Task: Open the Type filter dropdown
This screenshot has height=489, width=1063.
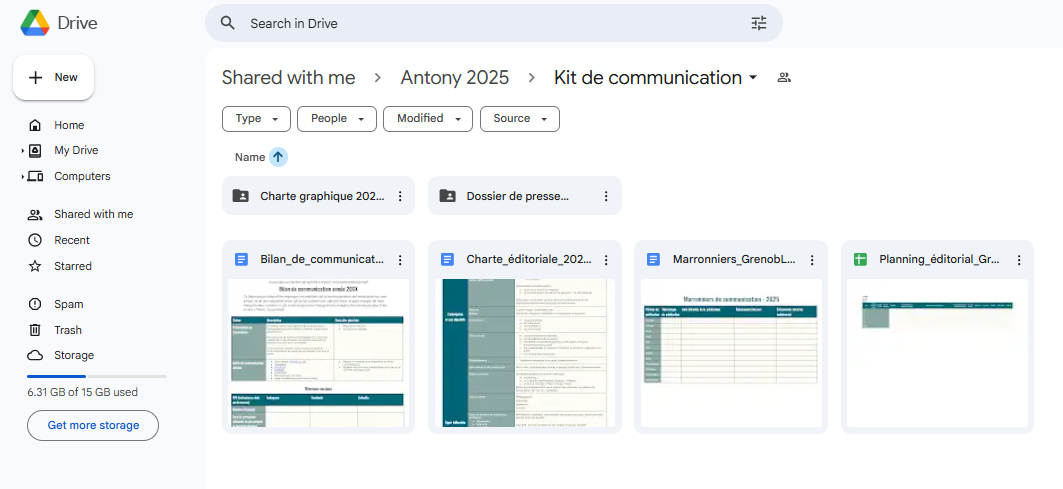Action: click(x=256, y=119)
